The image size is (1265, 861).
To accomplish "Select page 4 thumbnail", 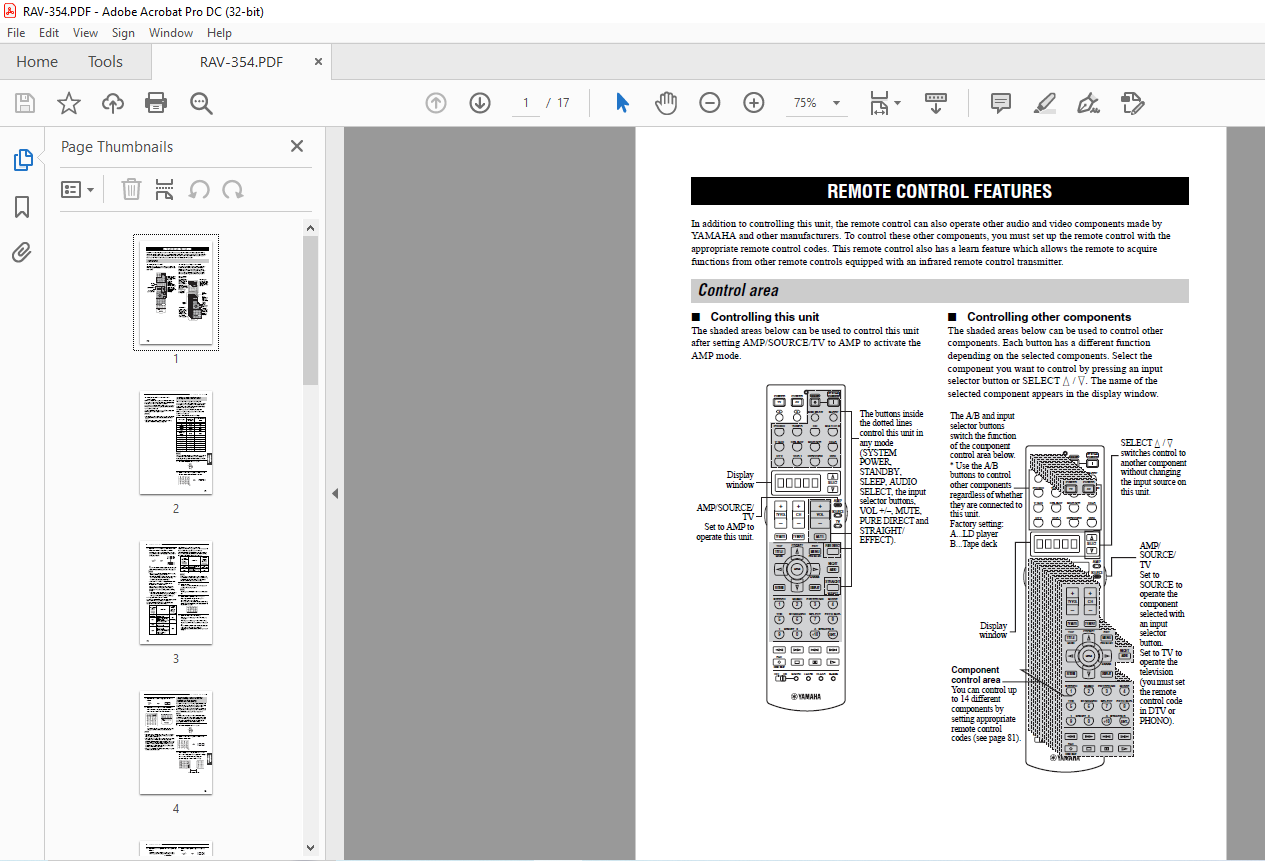I will [x=176, y=743].
